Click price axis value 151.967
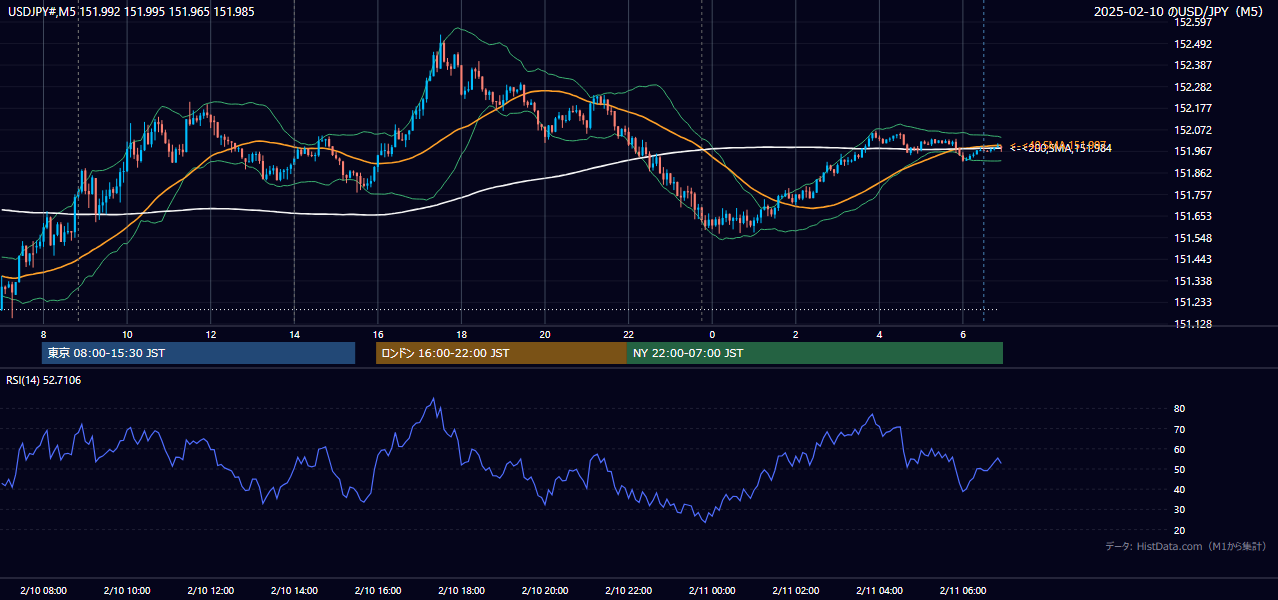Screen dimensions: 1278x600 (1194, 152)
